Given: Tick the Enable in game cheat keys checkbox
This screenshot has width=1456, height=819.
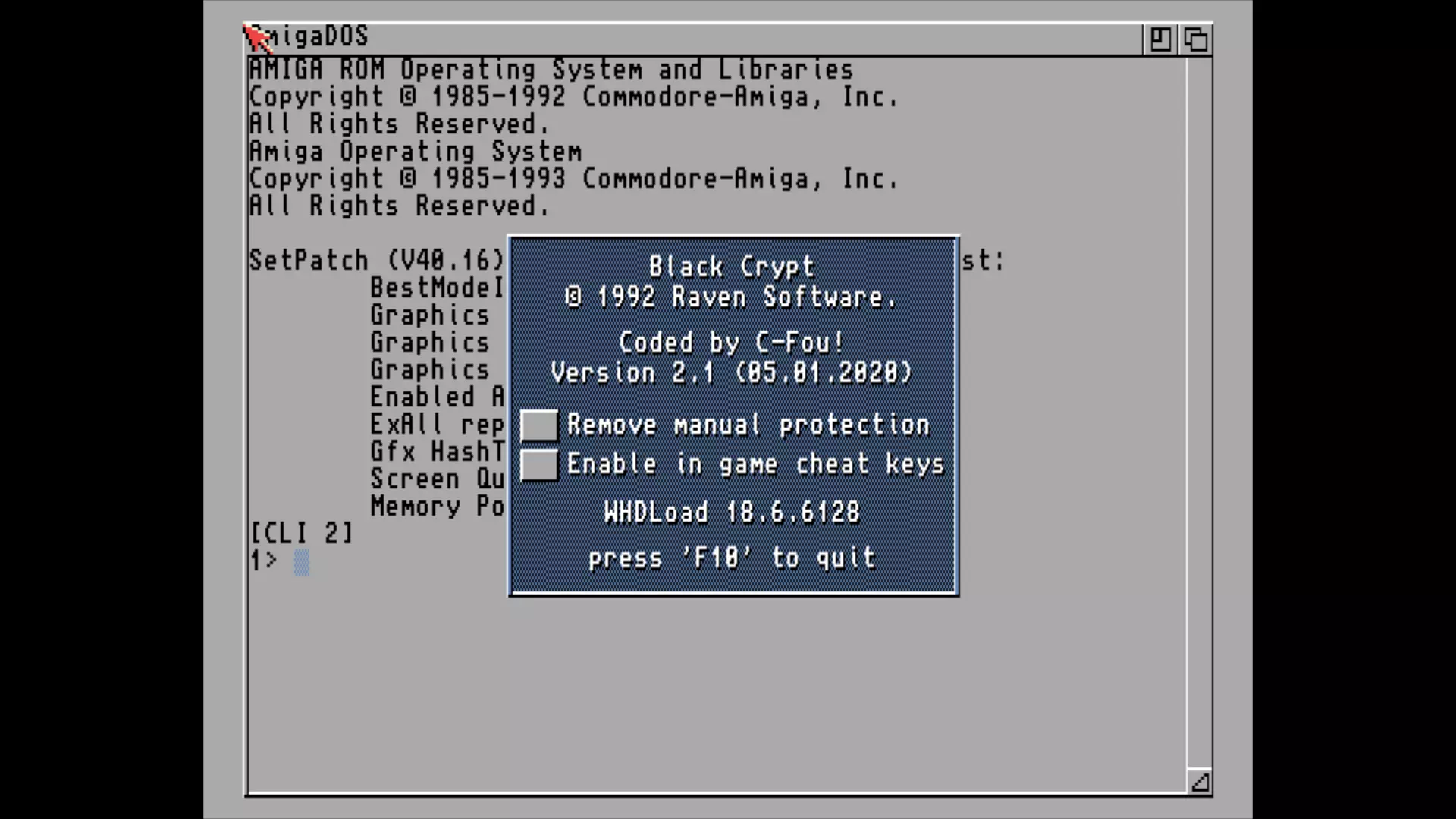Looking at the screenshot, I should click(x=539, y=465).
